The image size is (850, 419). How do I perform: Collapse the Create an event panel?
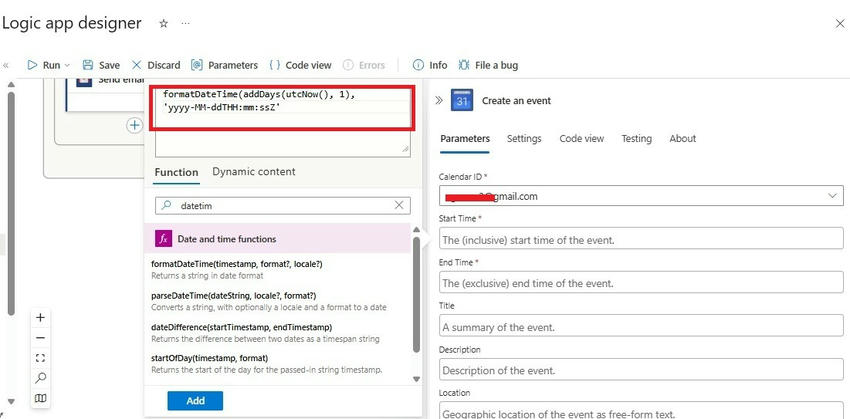click(x=438, y=101)
